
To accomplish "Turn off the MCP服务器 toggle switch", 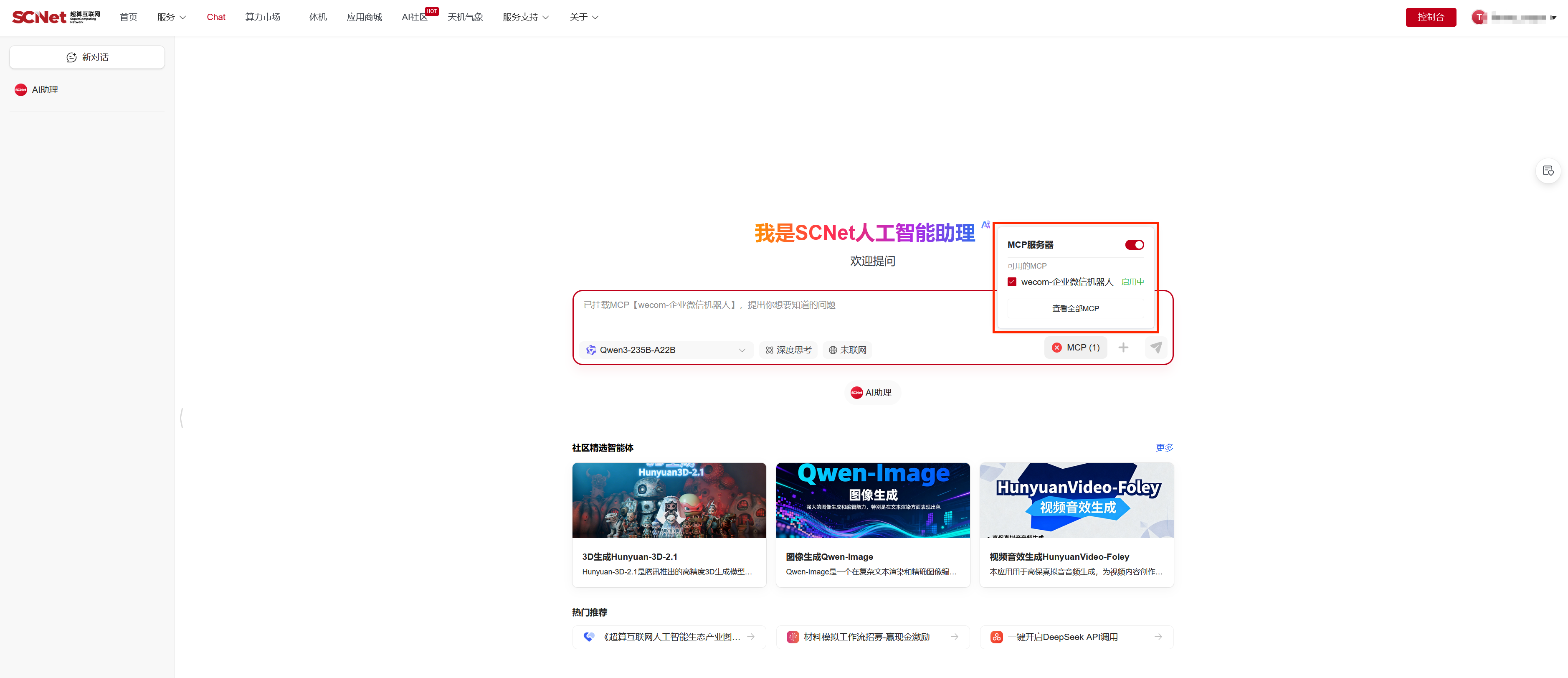I will 1134,245.
